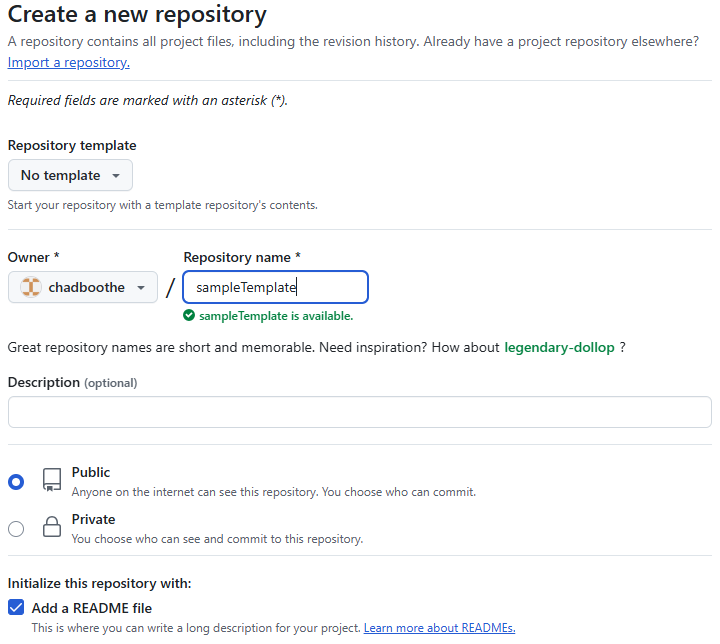Image resolution: width=720 pixels, height=644 pixels.
Task: Open the Owner chadboothe dropdown
Action: 83,287
